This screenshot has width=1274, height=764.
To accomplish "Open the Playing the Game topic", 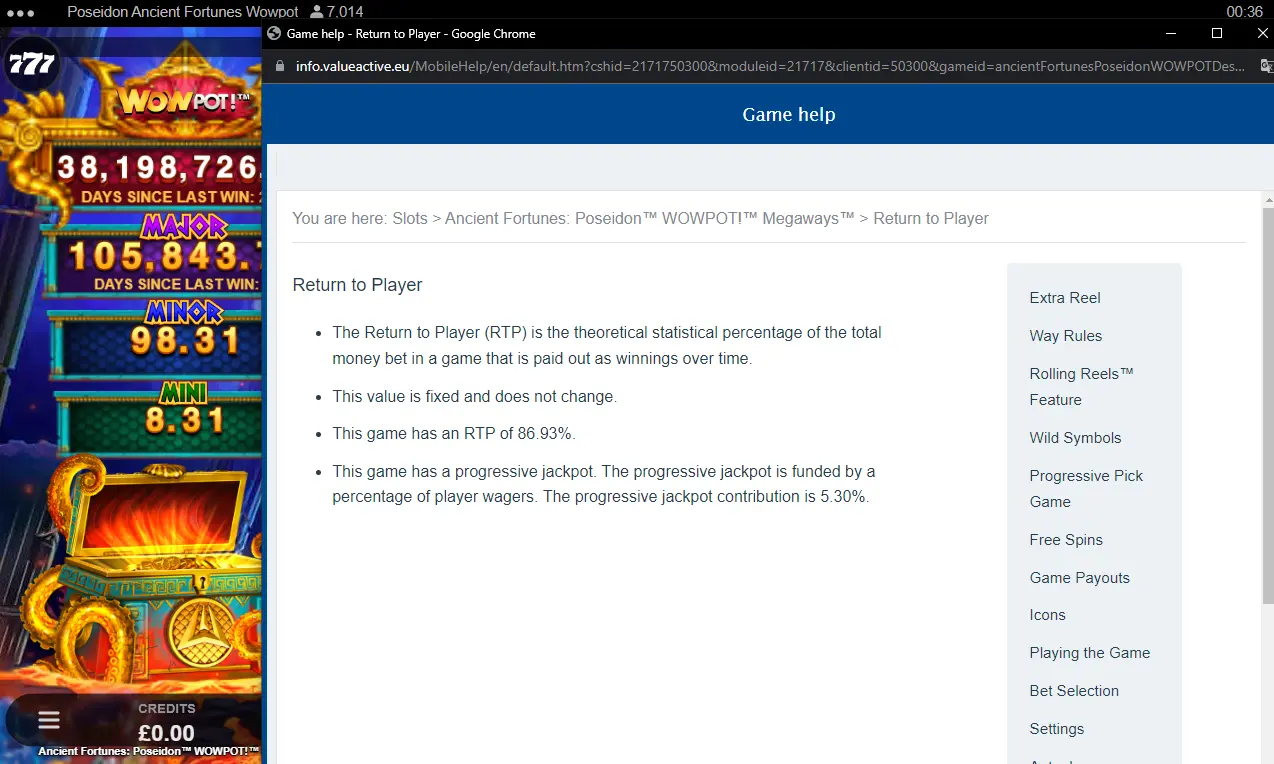I will [1090, 653].
